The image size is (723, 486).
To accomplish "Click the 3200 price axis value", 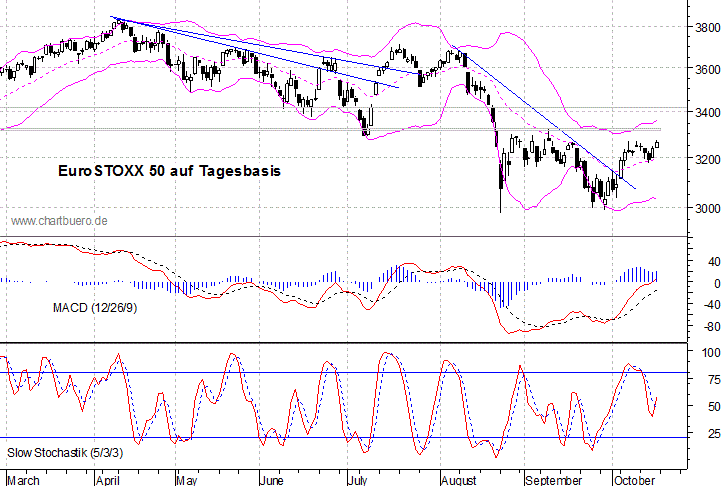I will 707,160.
